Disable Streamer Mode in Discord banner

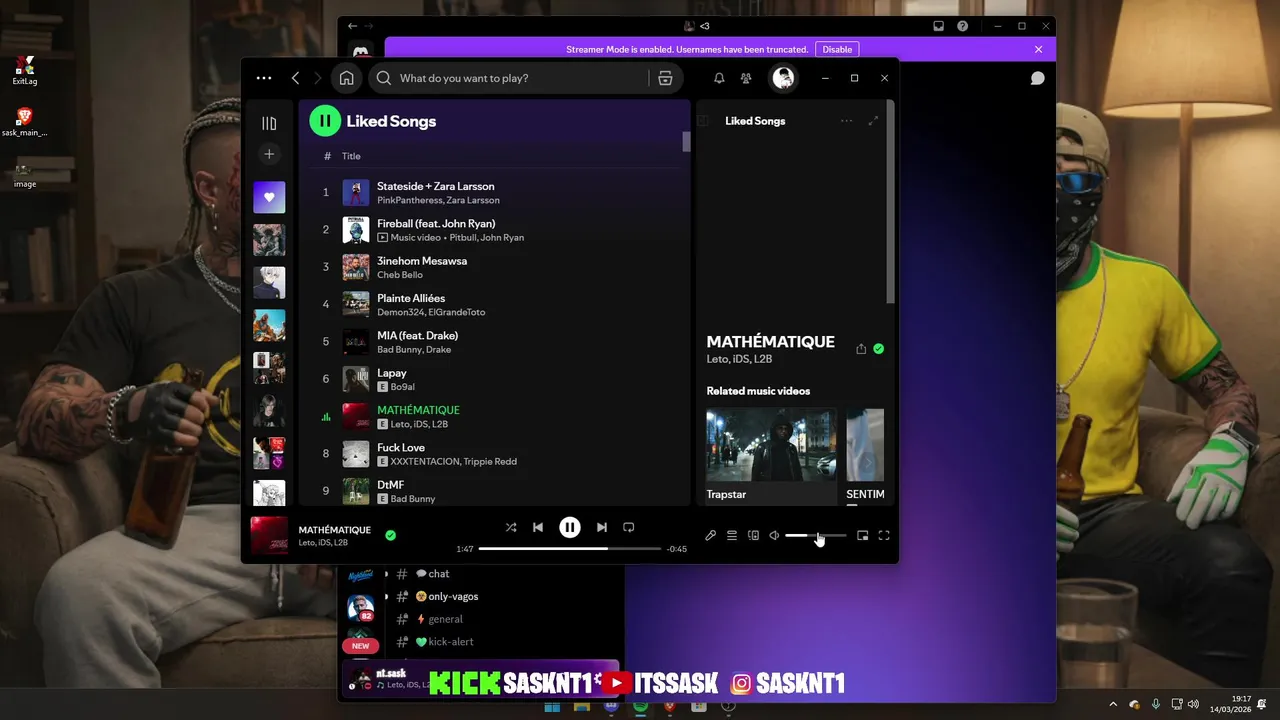[x=838, y=49]
